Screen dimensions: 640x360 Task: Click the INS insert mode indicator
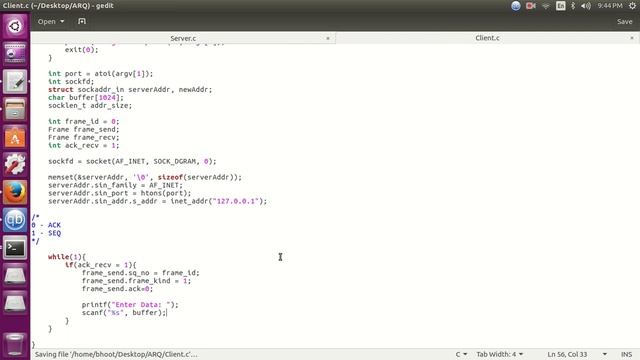click(627, 354)
